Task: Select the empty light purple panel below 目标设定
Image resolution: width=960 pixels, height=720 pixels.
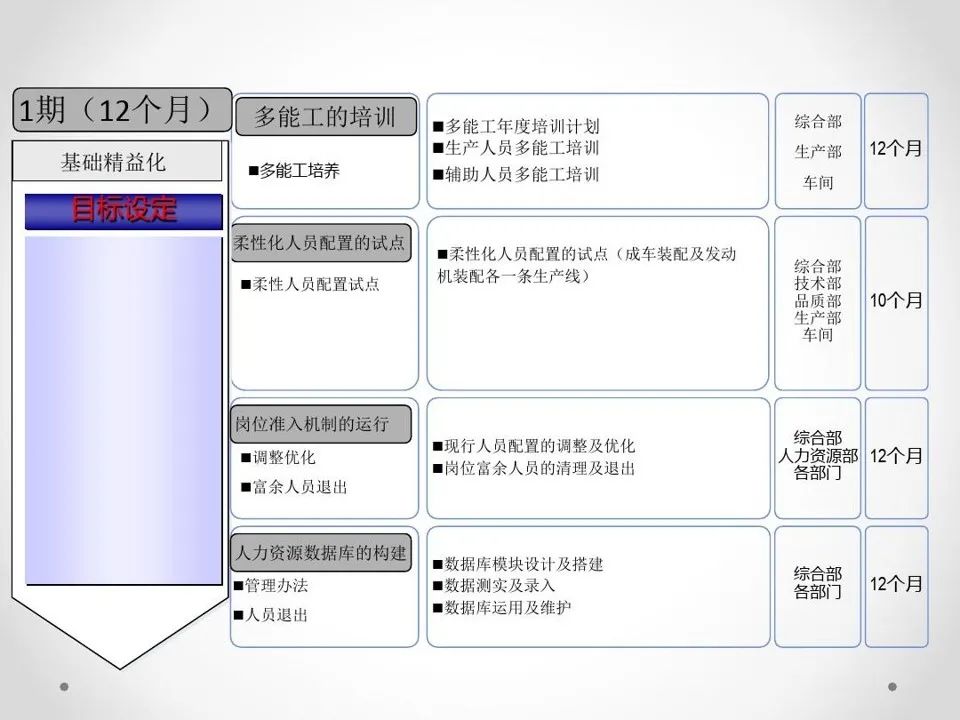Action: 123,410
